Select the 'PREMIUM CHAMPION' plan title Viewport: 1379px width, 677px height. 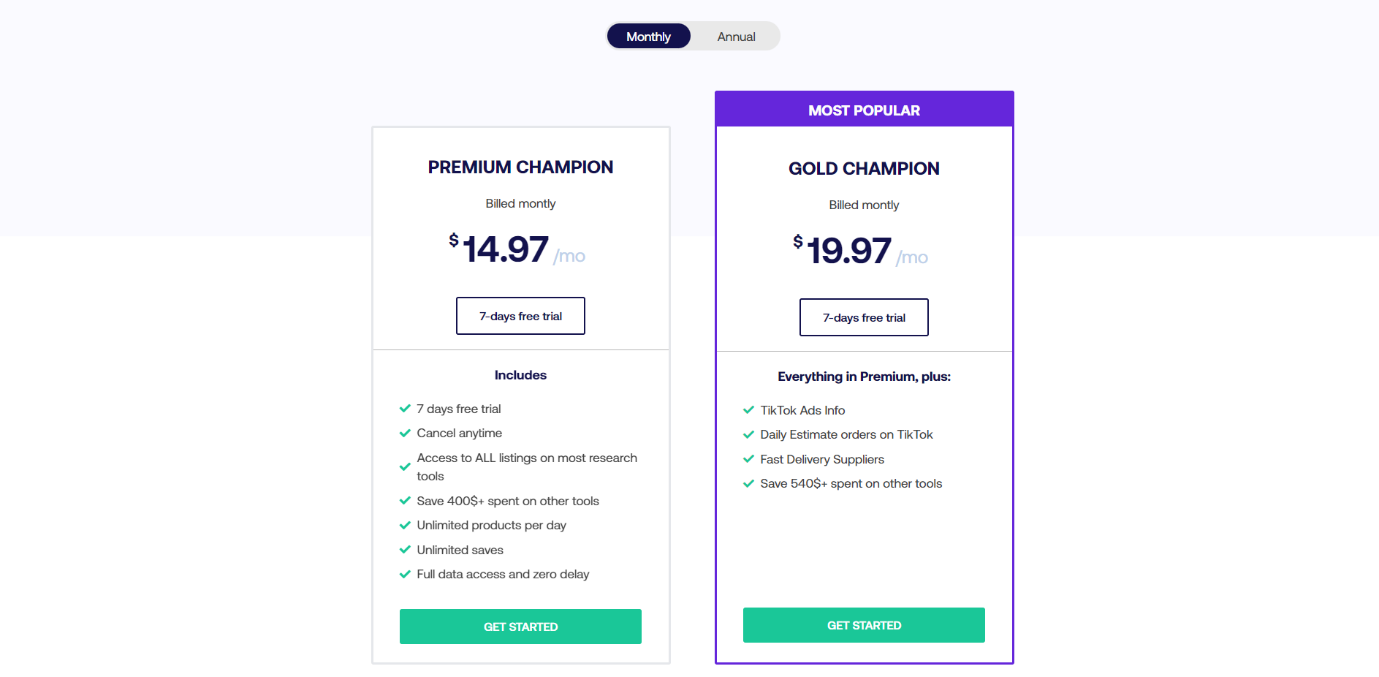[x=520, y=167]
